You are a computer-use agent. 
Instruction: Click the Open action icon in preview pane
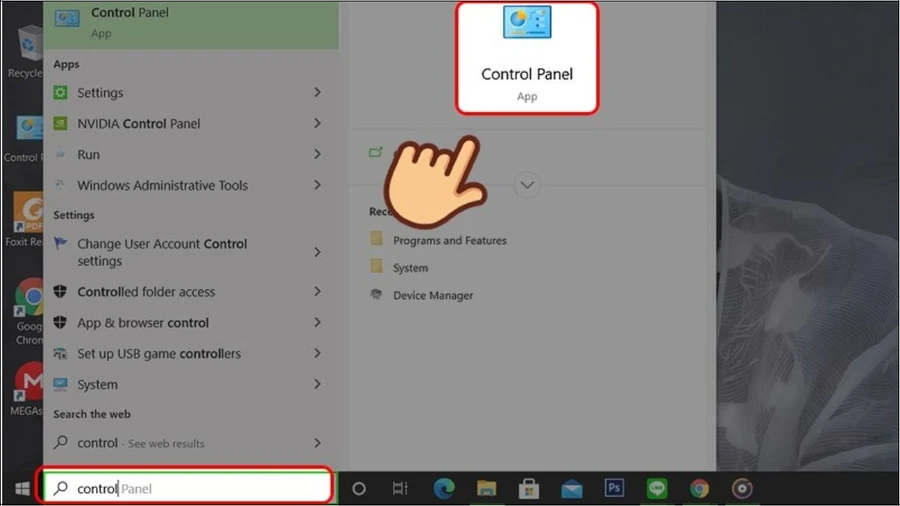[375, 152]
